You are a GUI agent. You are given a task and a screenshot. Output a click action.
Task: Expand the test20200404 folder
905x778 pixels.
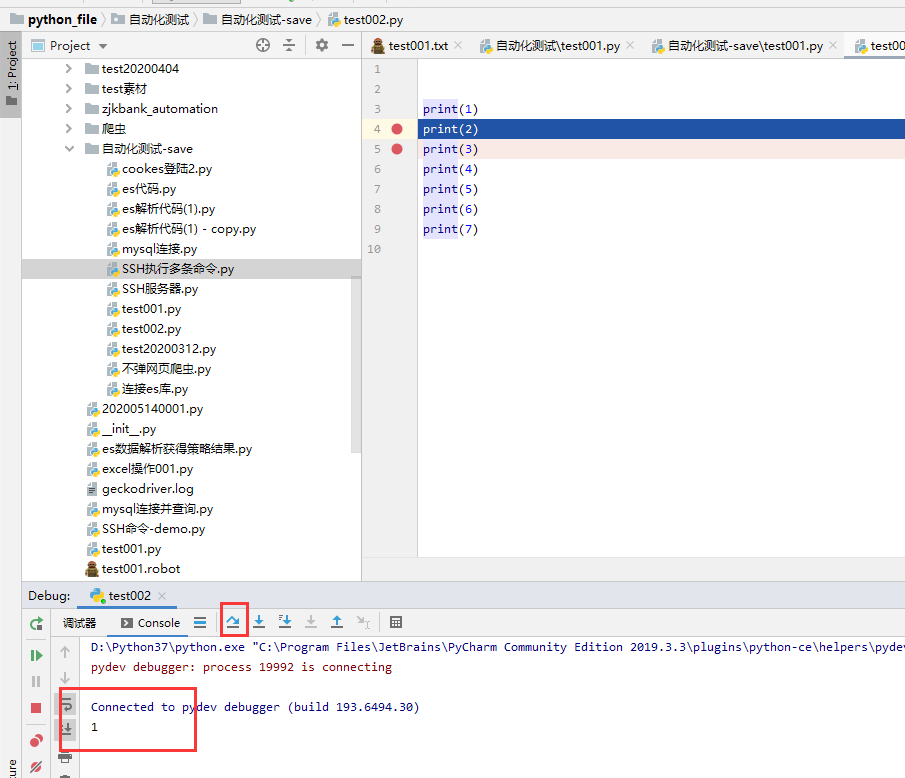pyautogui.click(x=69, y=69)
